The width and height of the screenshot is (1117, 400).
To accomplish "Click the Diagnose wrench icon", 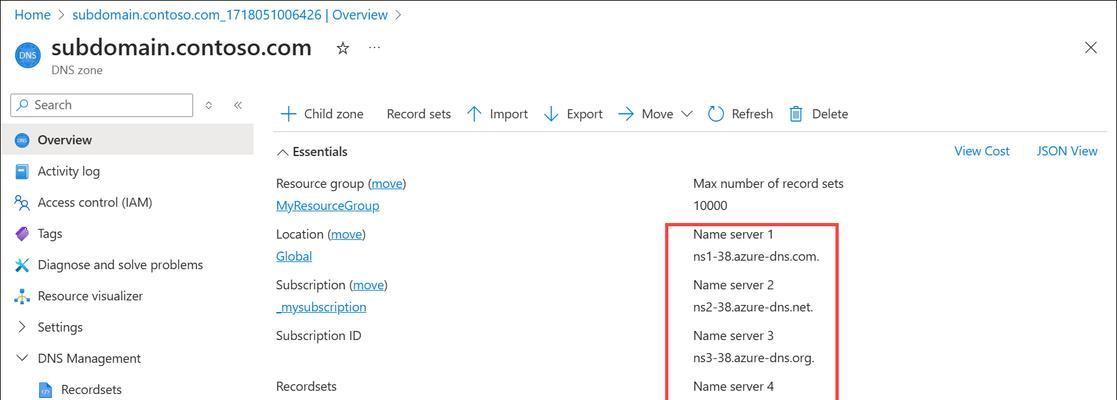I will click(x=23, y=265).
